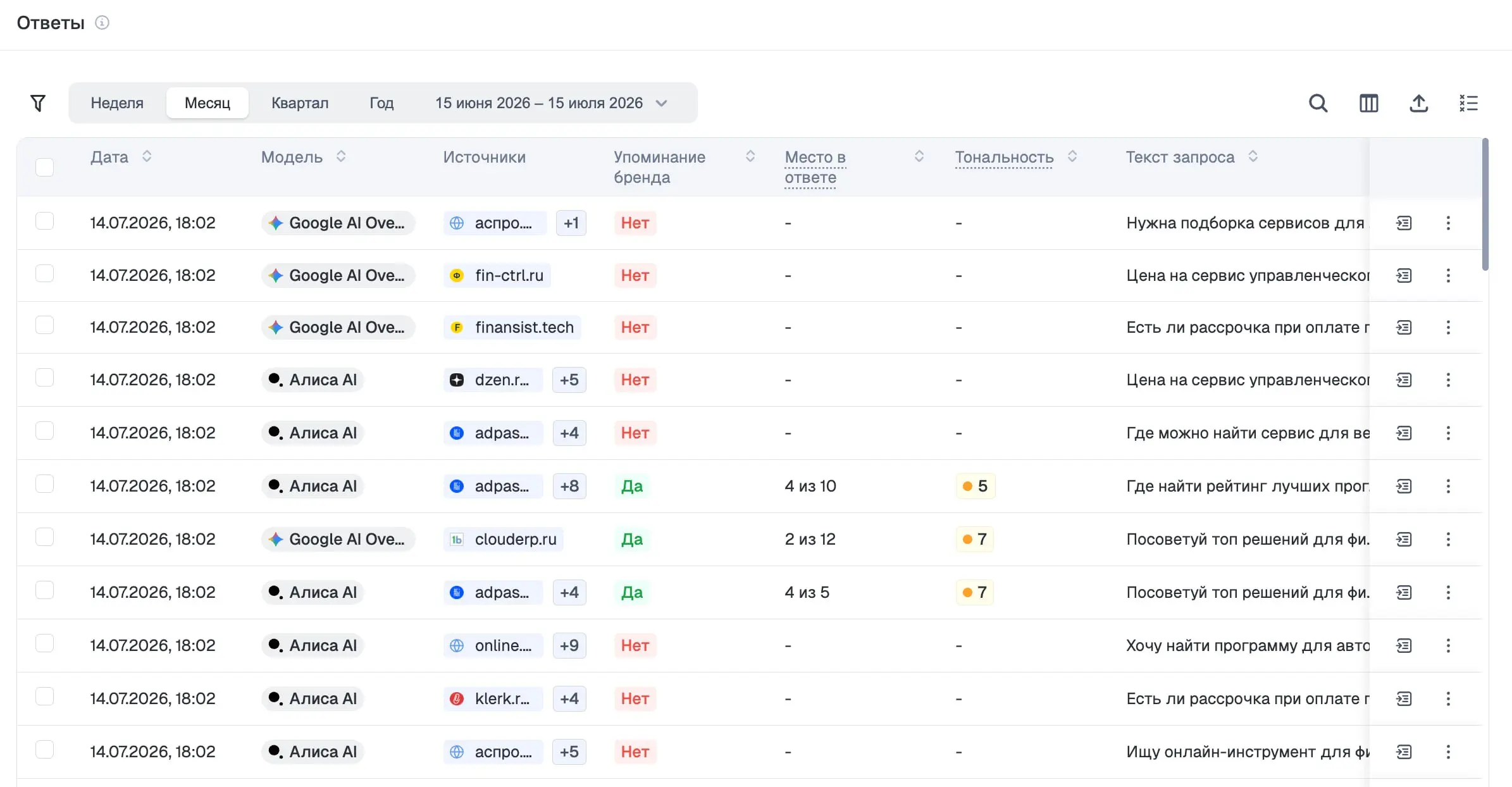The height and width of the screenshot is (787, 1512).
Task: Open three-dot menu for klerk.r… row
Action: tap(1448, 698)
